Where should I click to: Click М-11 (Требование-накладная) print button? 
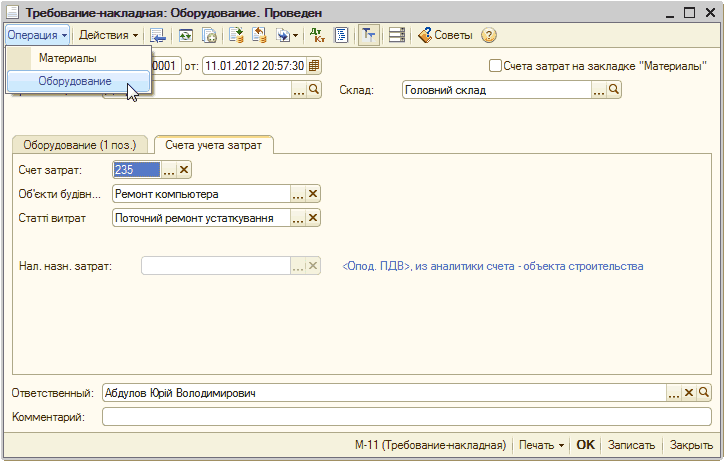click(x=430, y=445)
